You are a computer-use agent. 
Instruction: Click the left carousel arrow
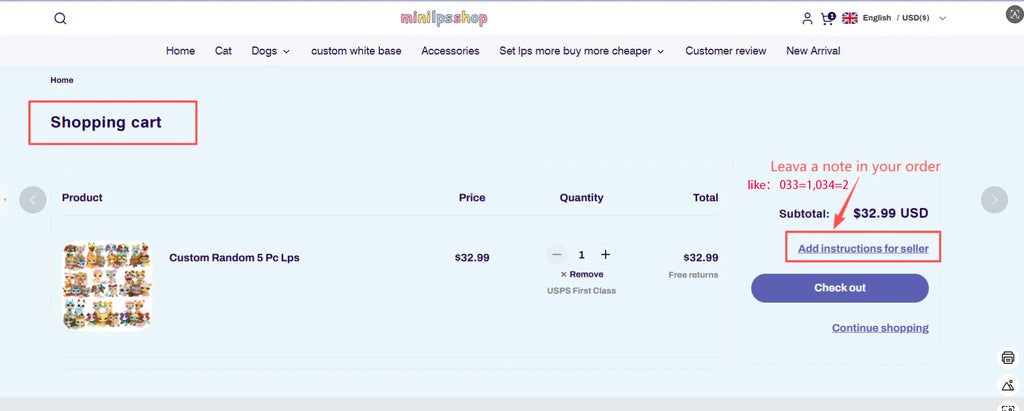pyautogui.click(x=33, y=199)
